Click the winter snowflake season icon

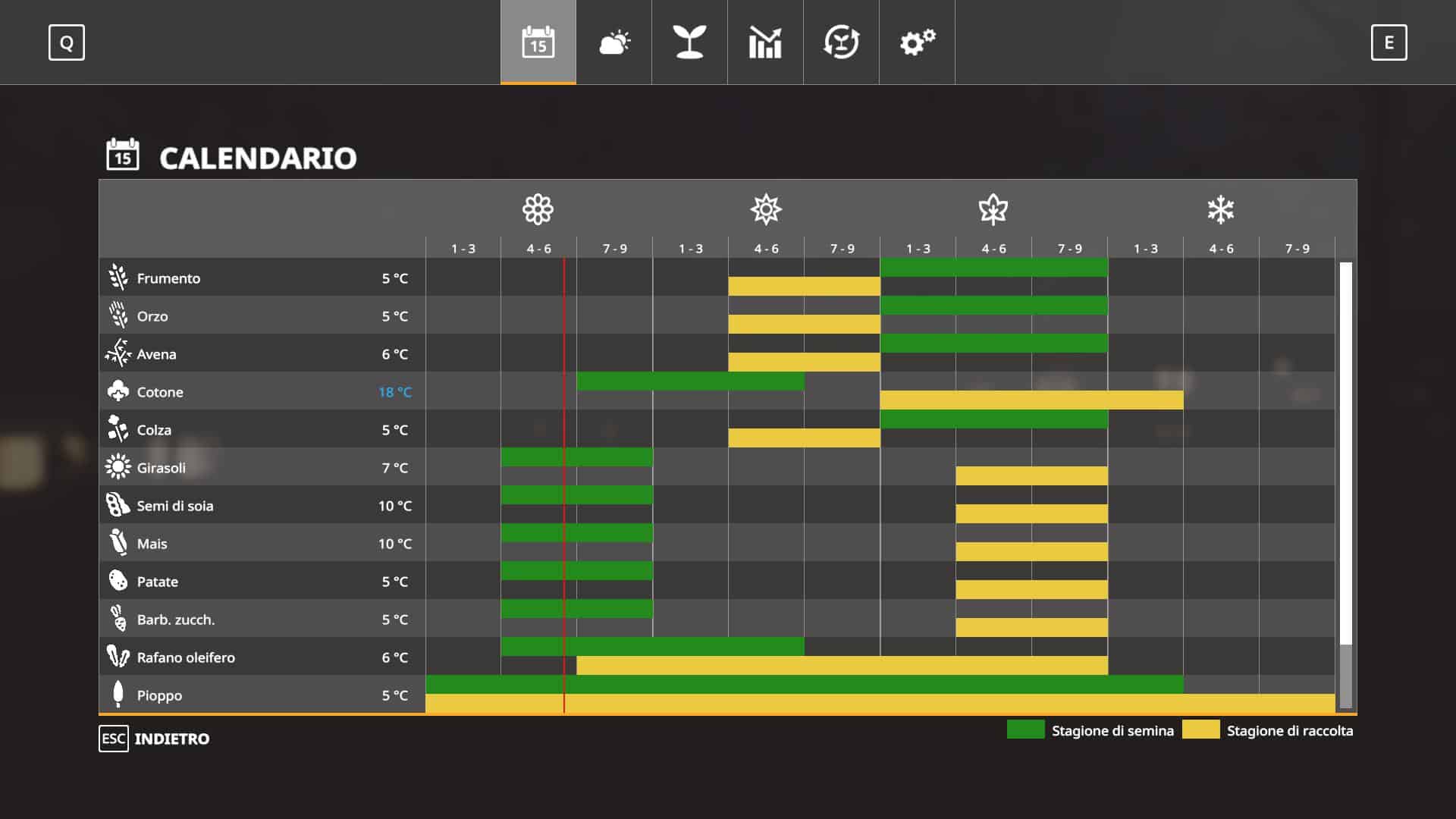coord(1220,209)
